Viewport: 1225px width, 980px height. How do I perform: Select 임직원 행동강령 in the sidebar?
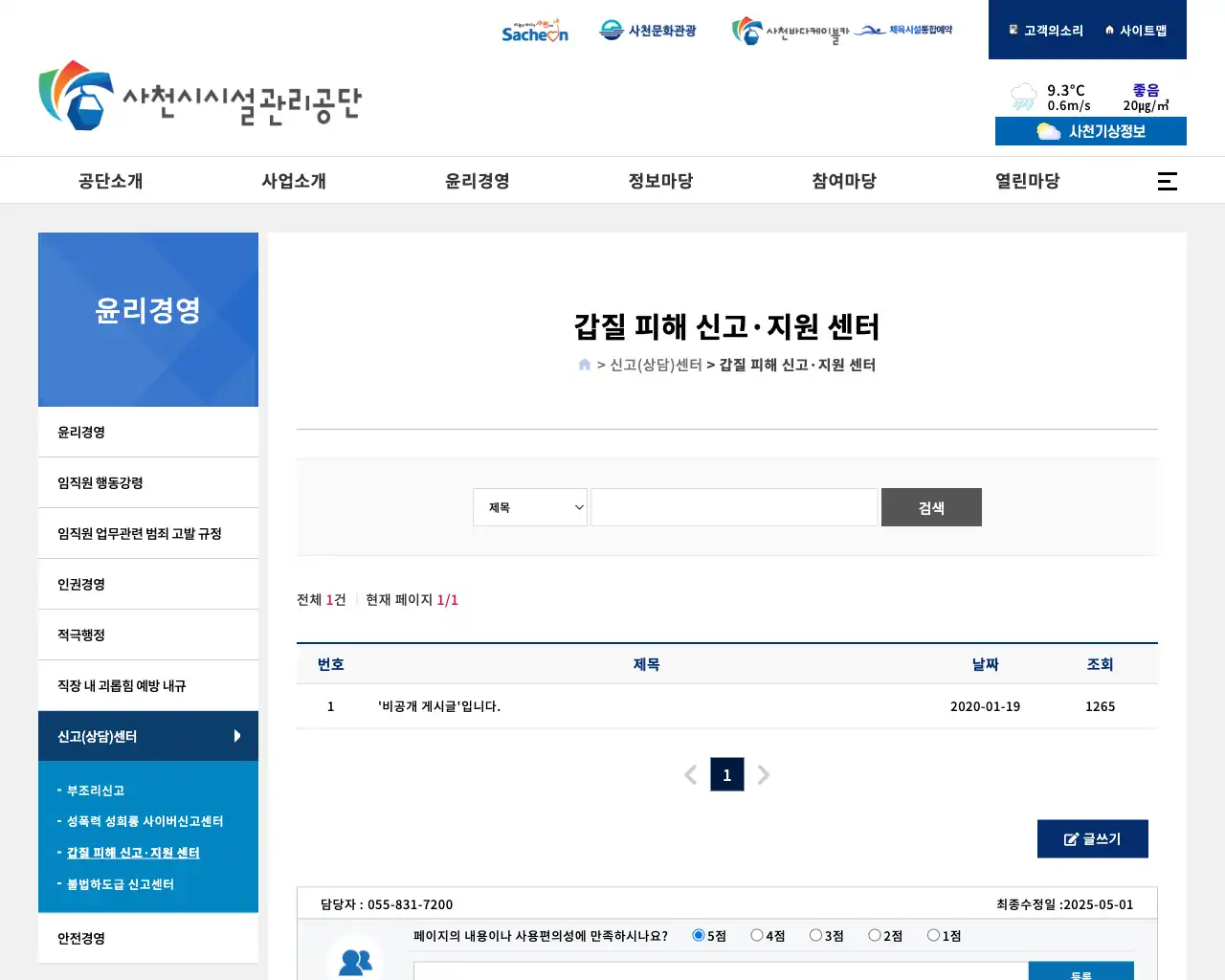tap(148, 483)
